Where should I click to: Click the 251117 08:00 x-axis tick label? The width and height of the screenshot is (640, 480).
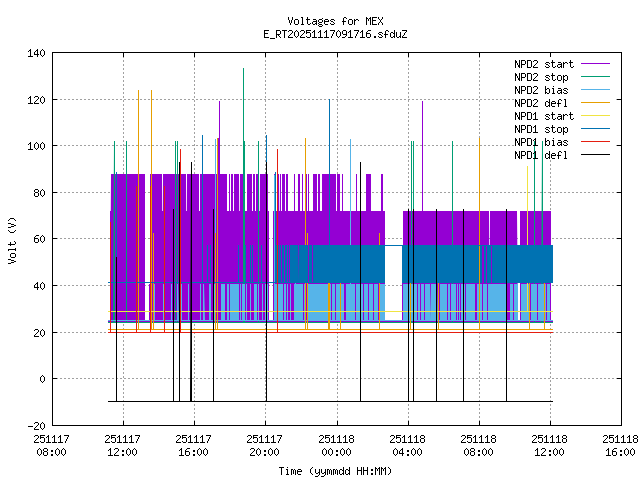pyautogui.click(x=51, y=445)
